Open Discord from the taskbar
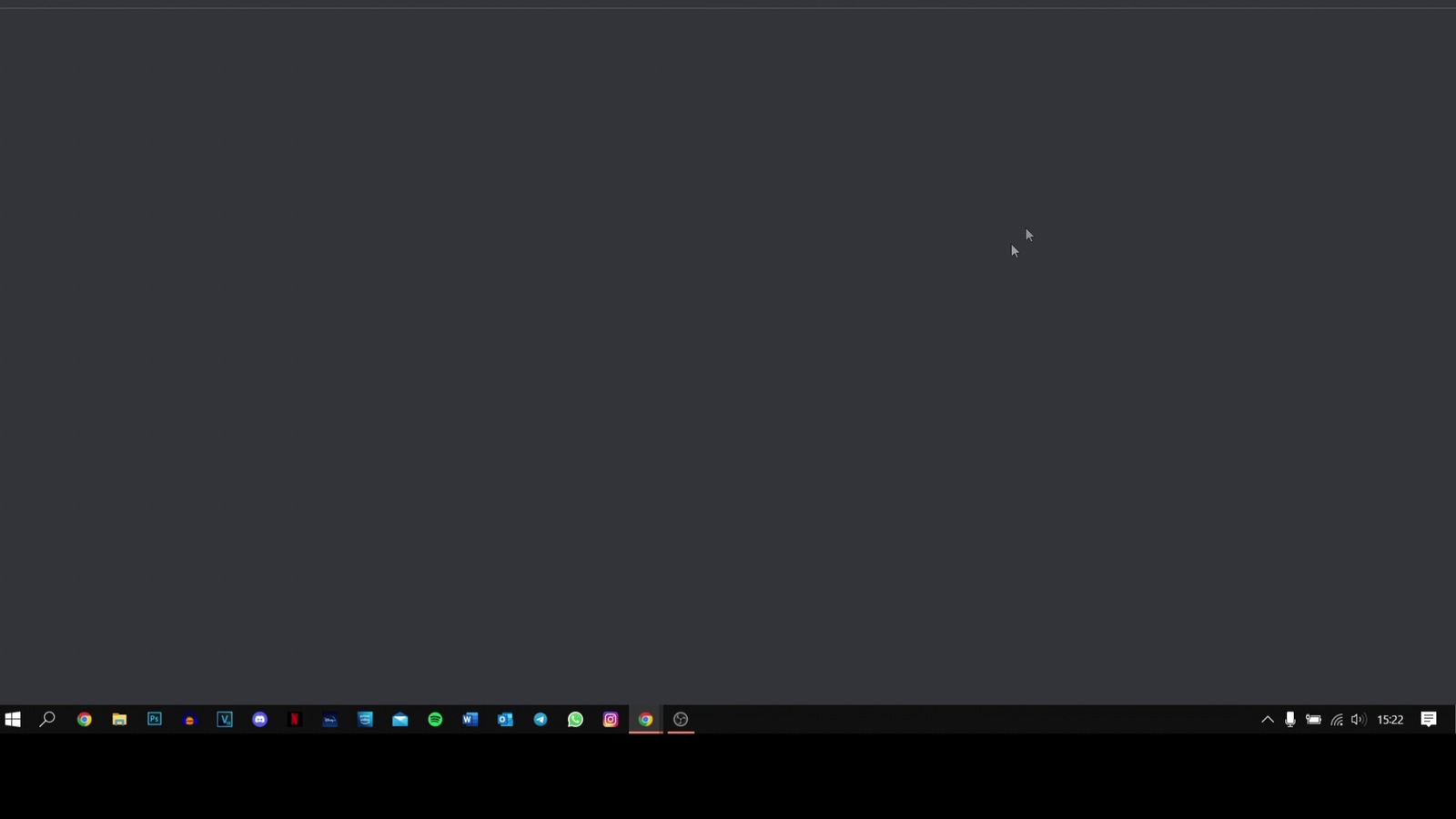The height and width of the screenshot is (819, 1456). [259, 719]
